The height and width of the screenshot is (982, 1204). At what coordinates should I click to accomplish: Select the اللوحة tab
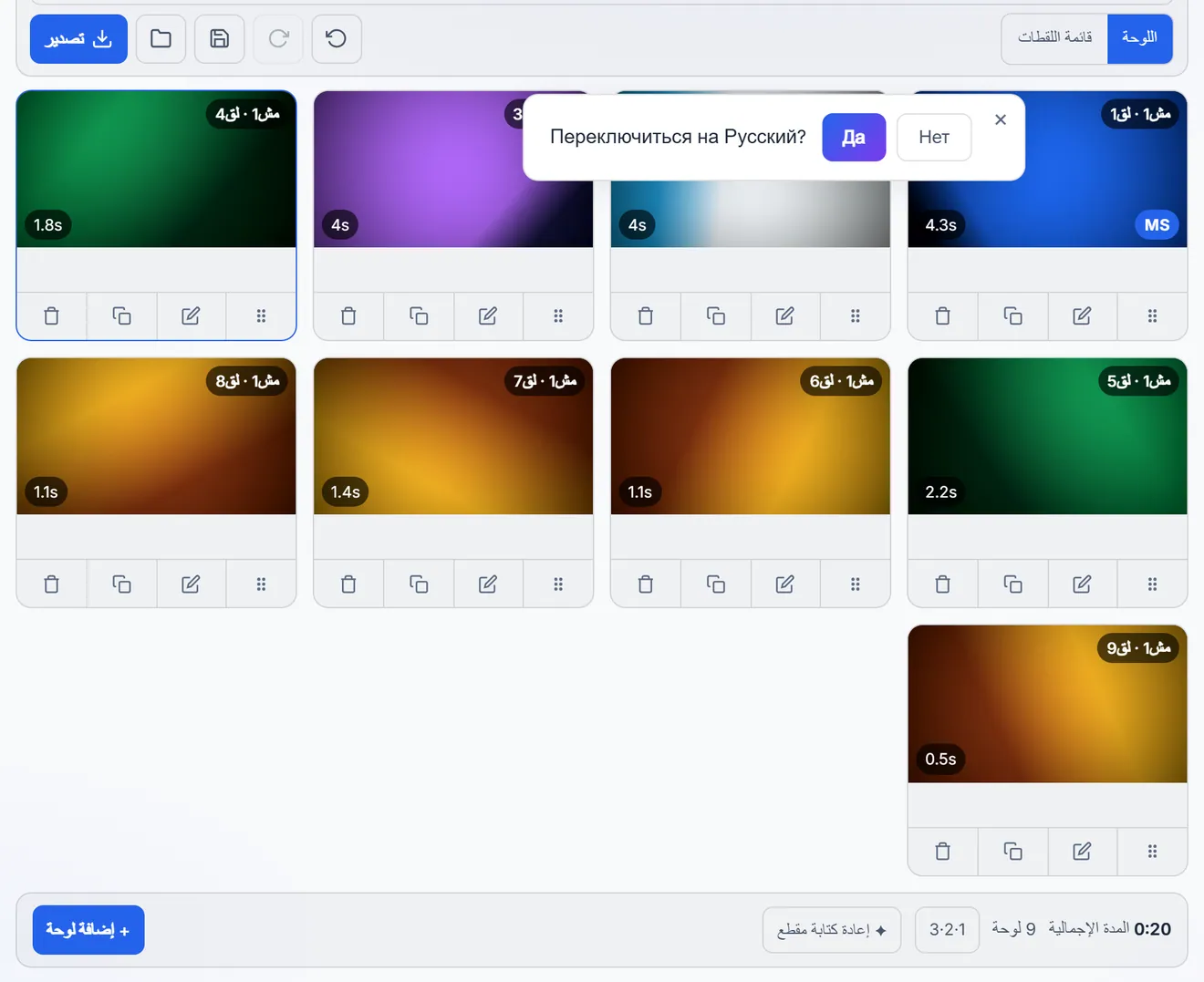click(x=1140, y=38)
